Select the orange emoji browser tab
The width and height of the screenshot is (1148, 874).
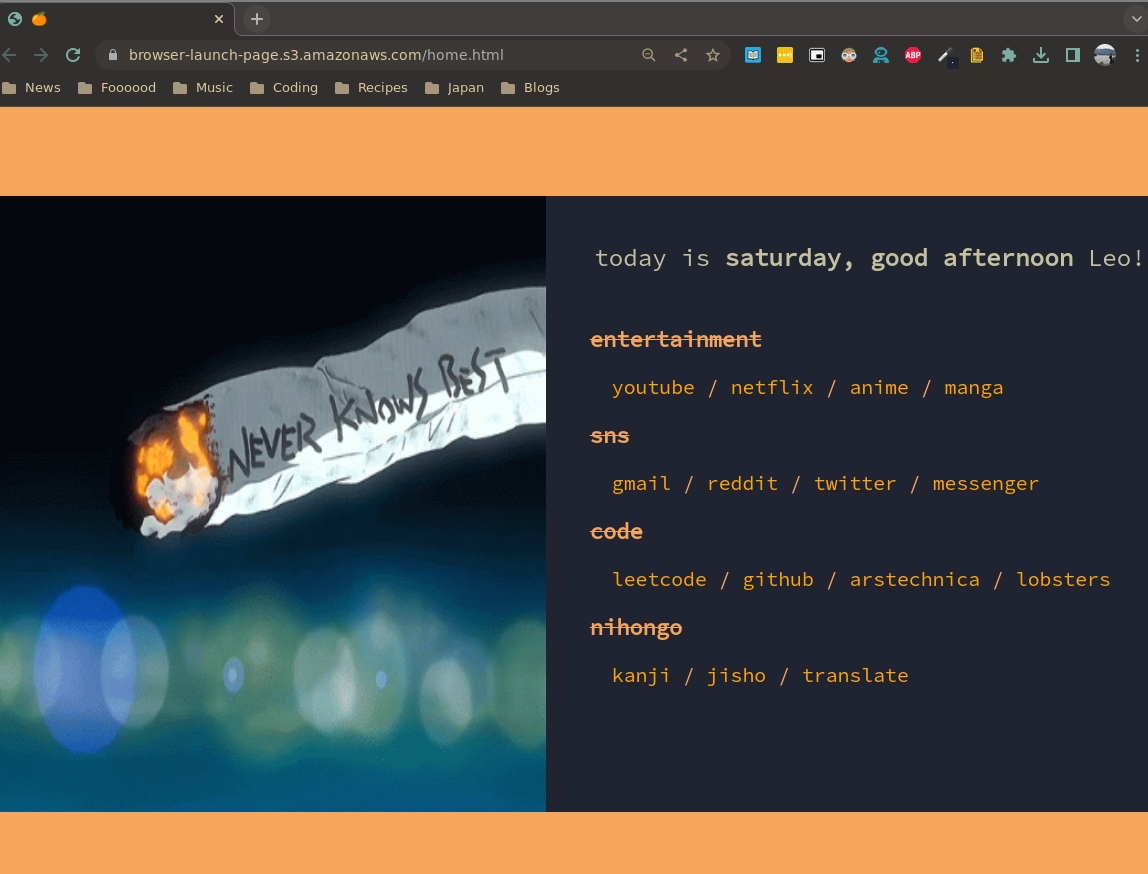click(116, 19)
